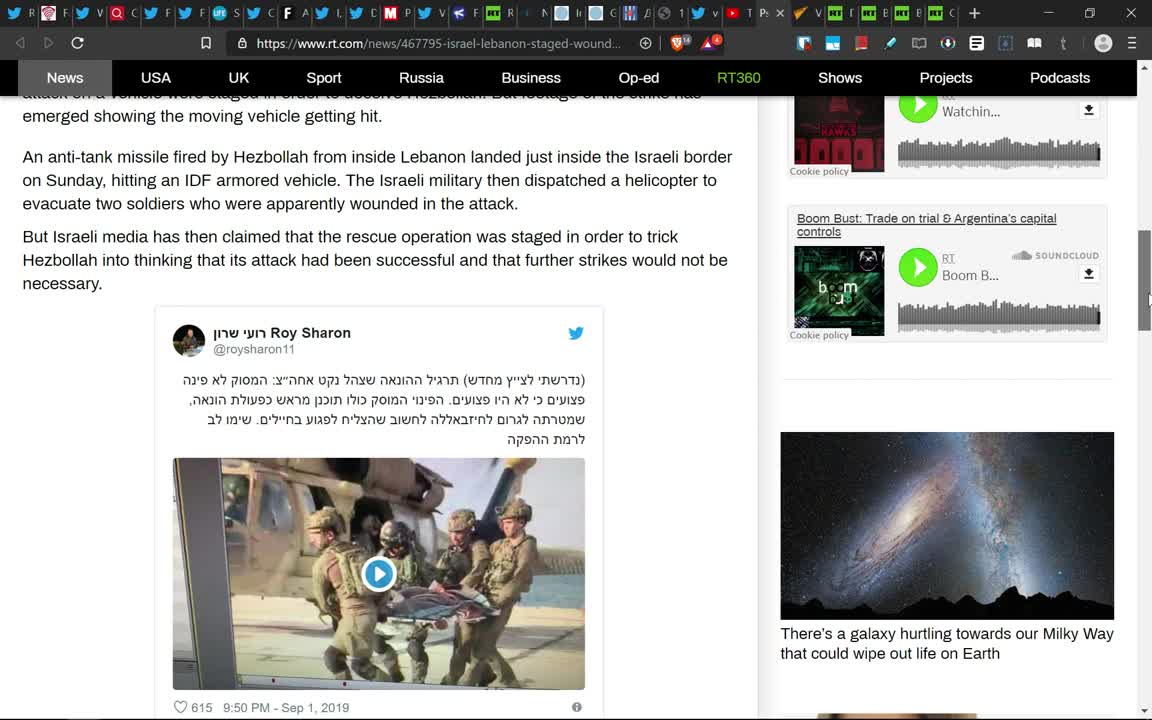Click the padlock site security icon
Viewport: 1152px width, 720px height.
(242, 43)
